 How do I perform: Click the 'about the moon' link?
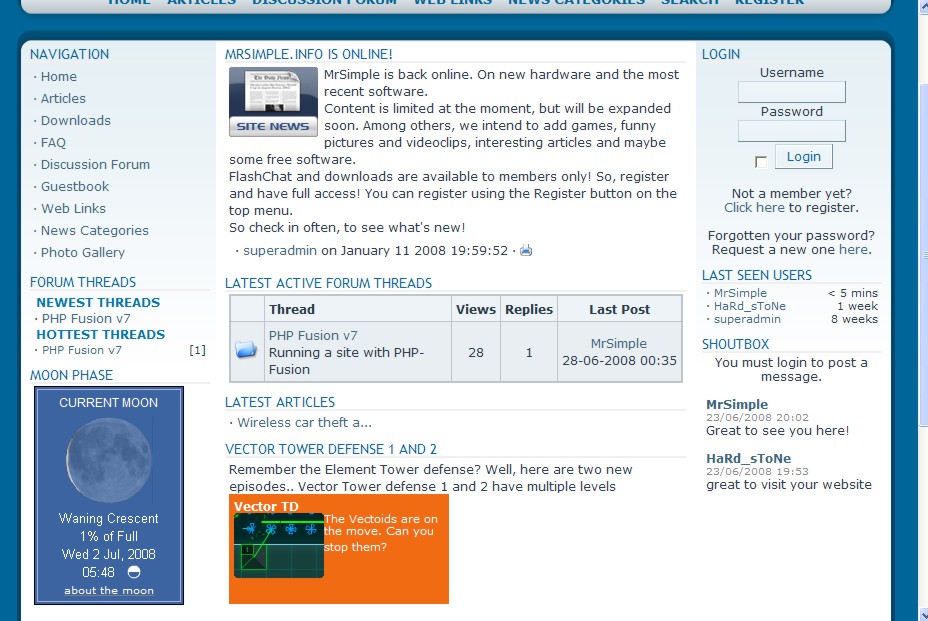[x=109, y=591]
